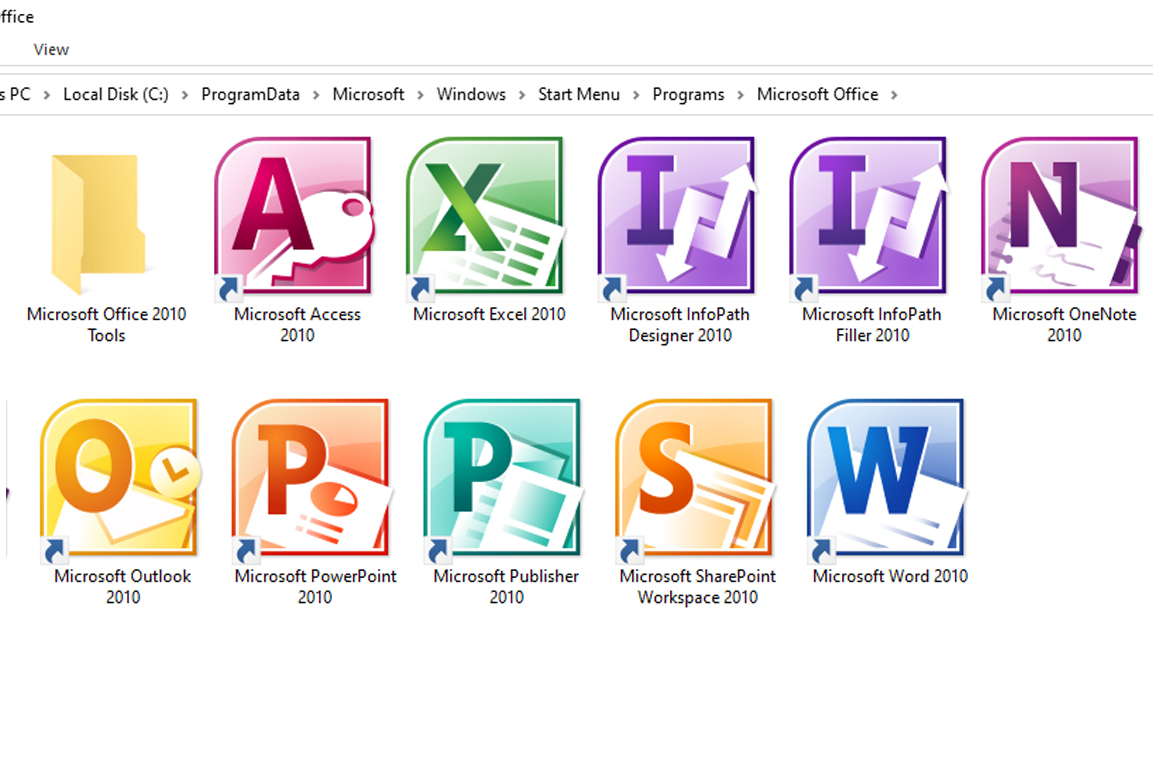The height and width of the screenshot is (771, 1153).
Task: Click the 'Microsoft Excel 2010' file name
Action: pos(489,315)
